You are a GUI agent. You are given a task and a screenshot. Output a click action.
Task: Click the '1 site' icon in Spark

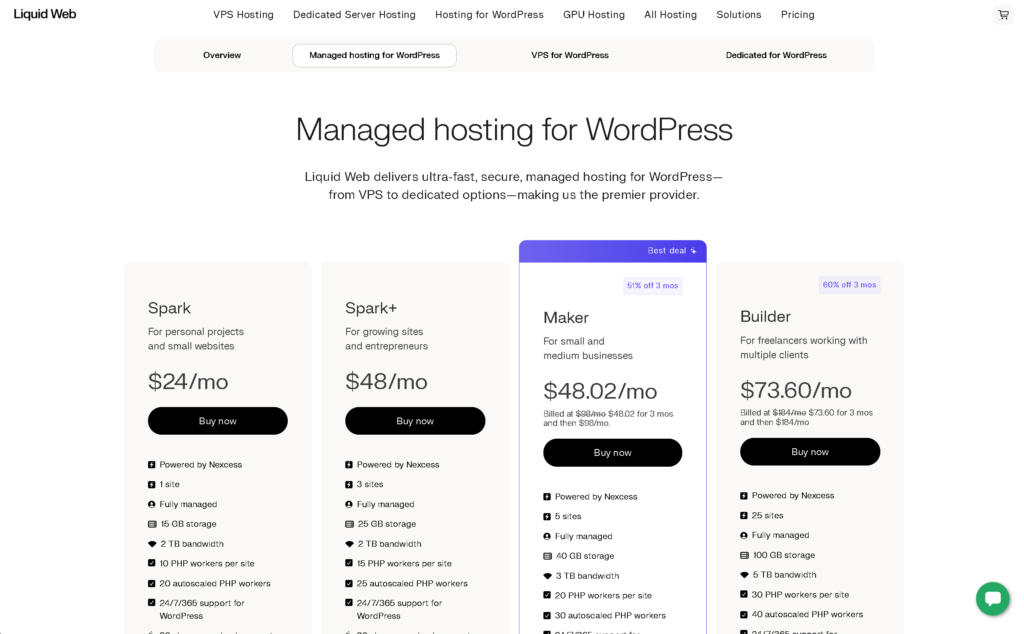click(x=152, y=484)
